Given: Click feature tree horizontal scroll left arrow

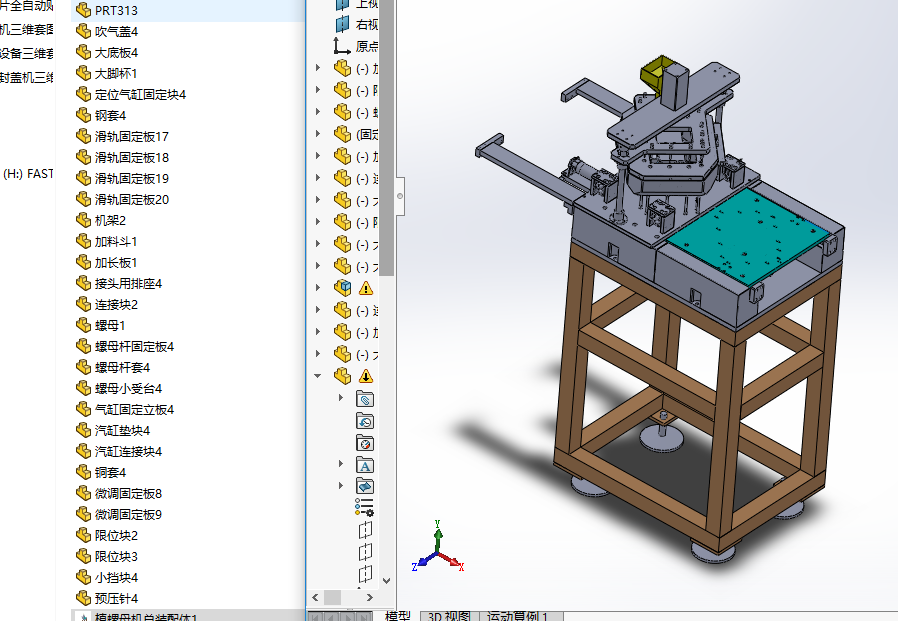Looking at the screenshot, I should point(315,598).
